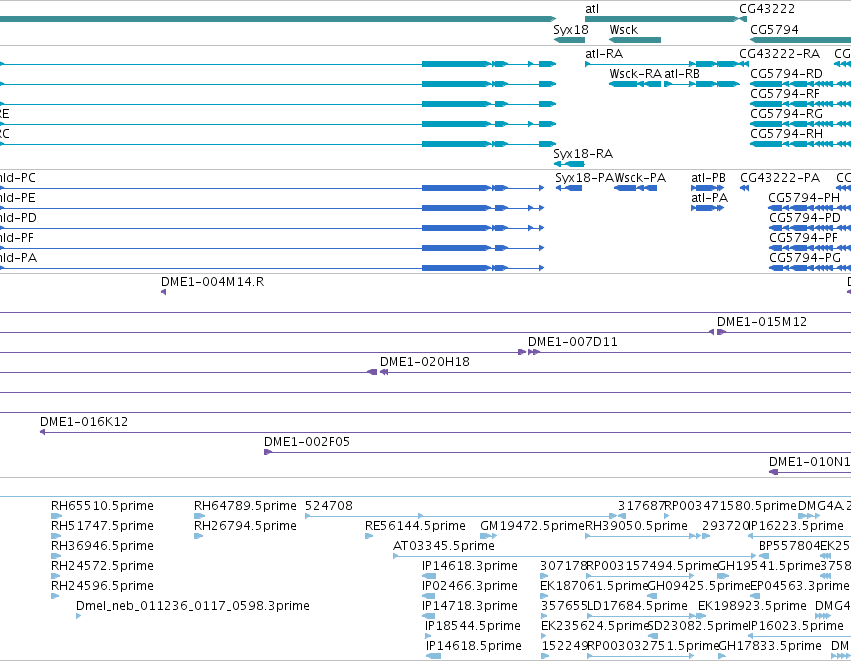
Task: Click the IP14618.3prime EST label
Action: coord(470,567)
